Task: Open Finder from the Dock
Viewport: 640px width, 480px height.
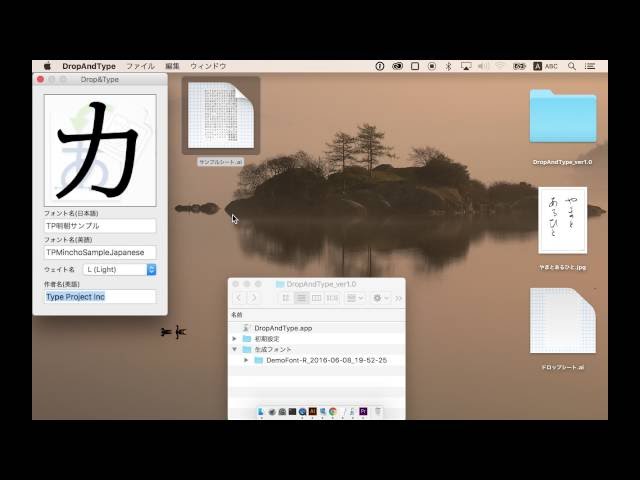Action: point(261,411)
